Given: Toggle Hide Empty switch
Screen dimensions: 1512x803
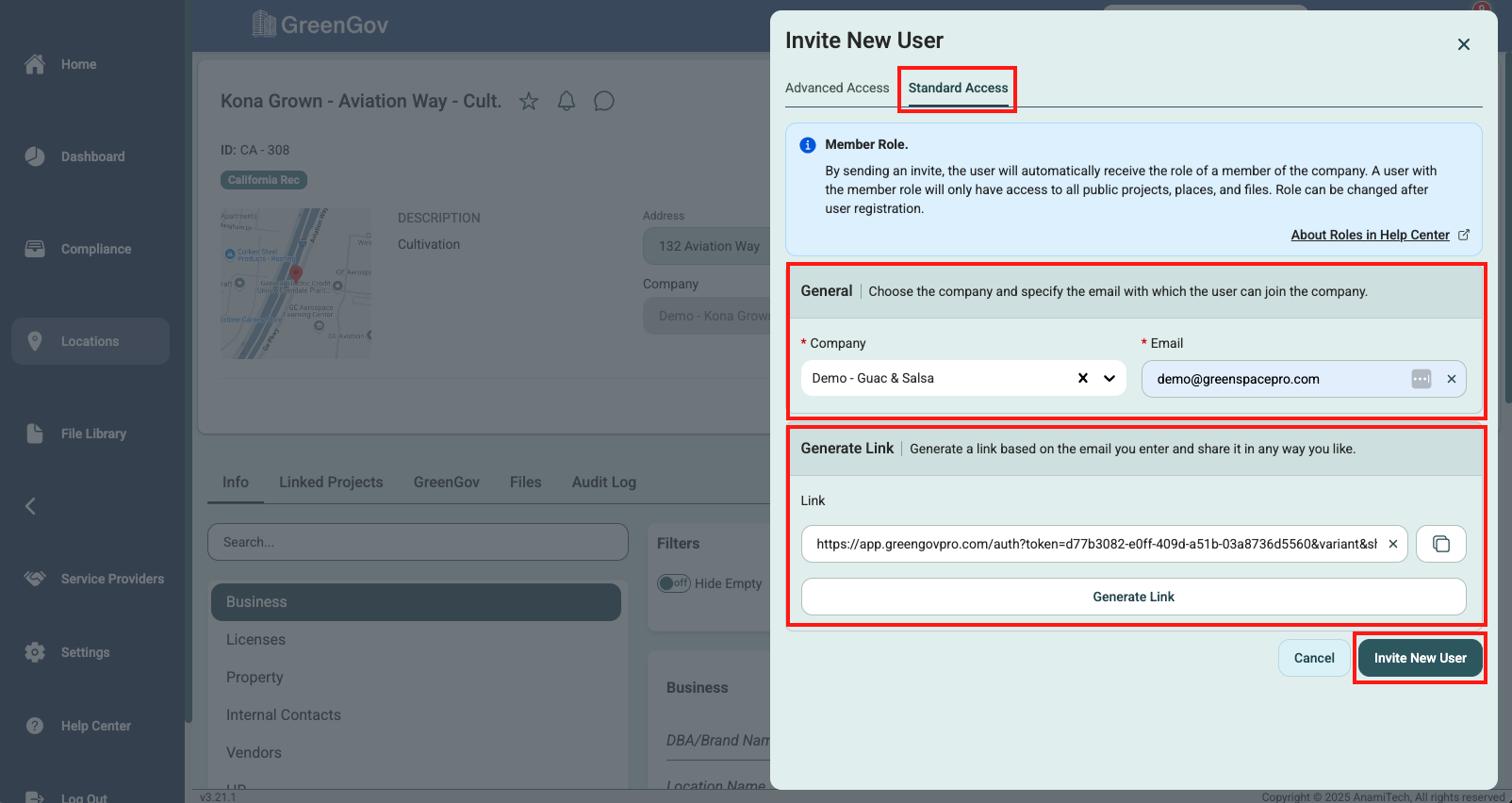Looking at the screenshot, I should click(674, 583).
